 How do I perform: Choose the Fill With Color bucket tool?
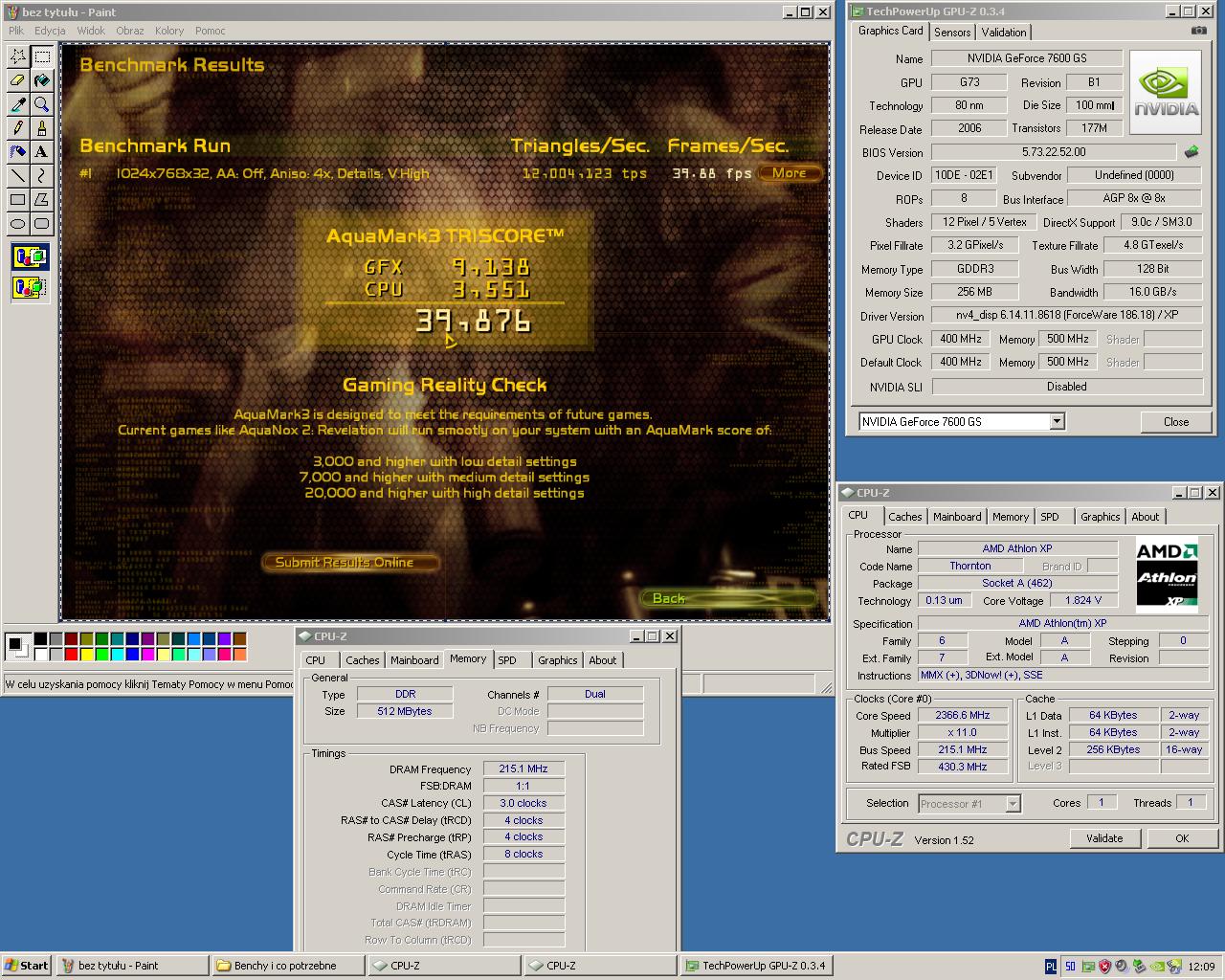coord(41,80)
